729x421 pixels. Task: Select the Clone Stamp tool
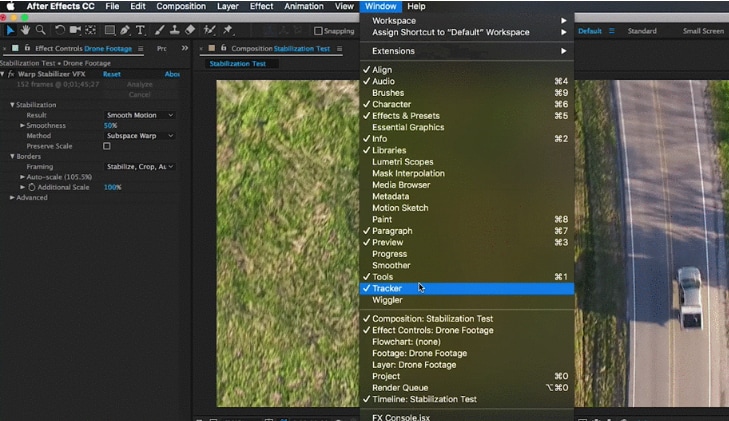click(174, 30)
